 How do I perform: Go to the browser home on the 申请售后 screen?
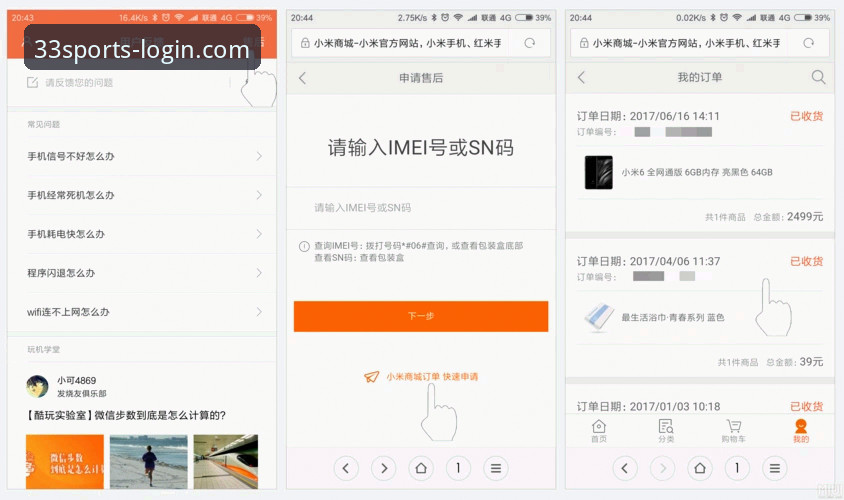click(421, 468)
